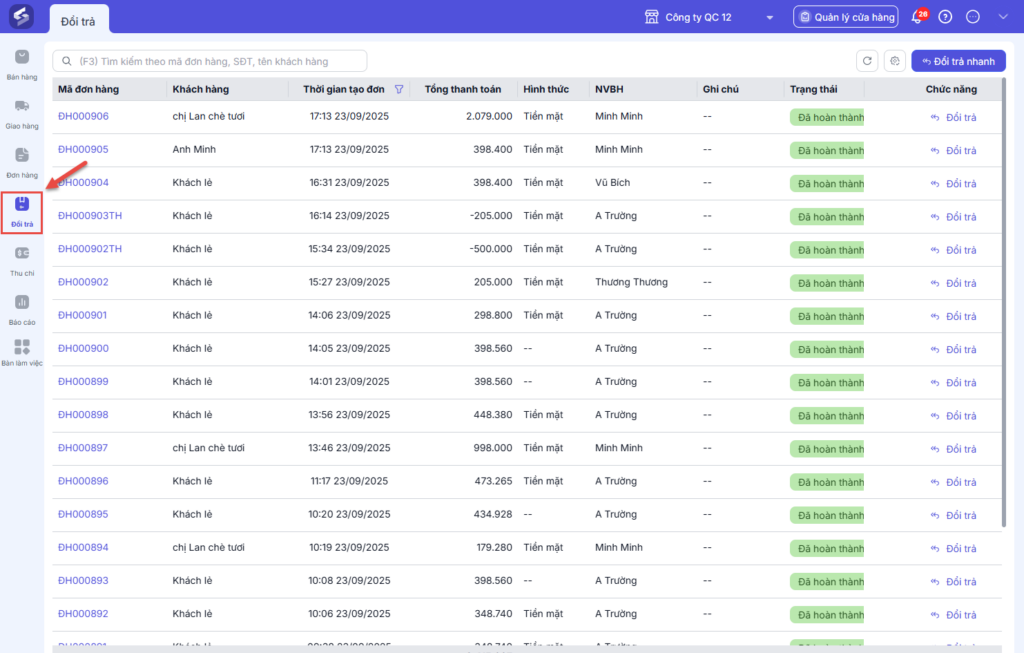
Task: Open the Bàn làm việc workspace icon
Action: tap(21, 353)
